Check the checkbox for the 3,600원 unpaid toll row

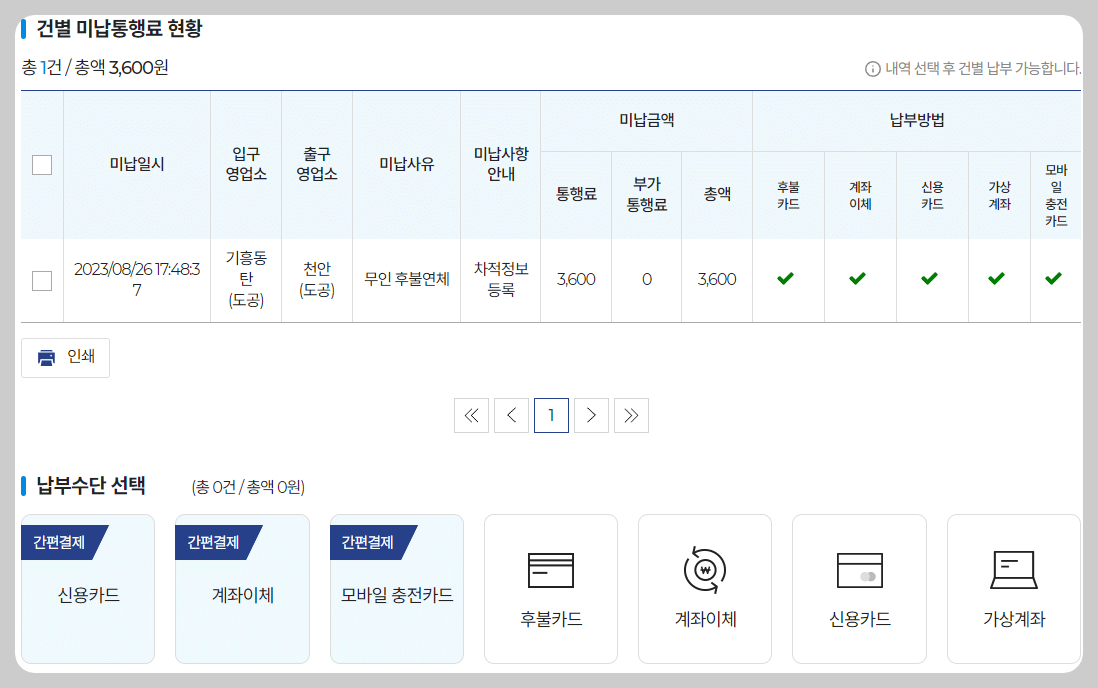(x=41, y=280)
